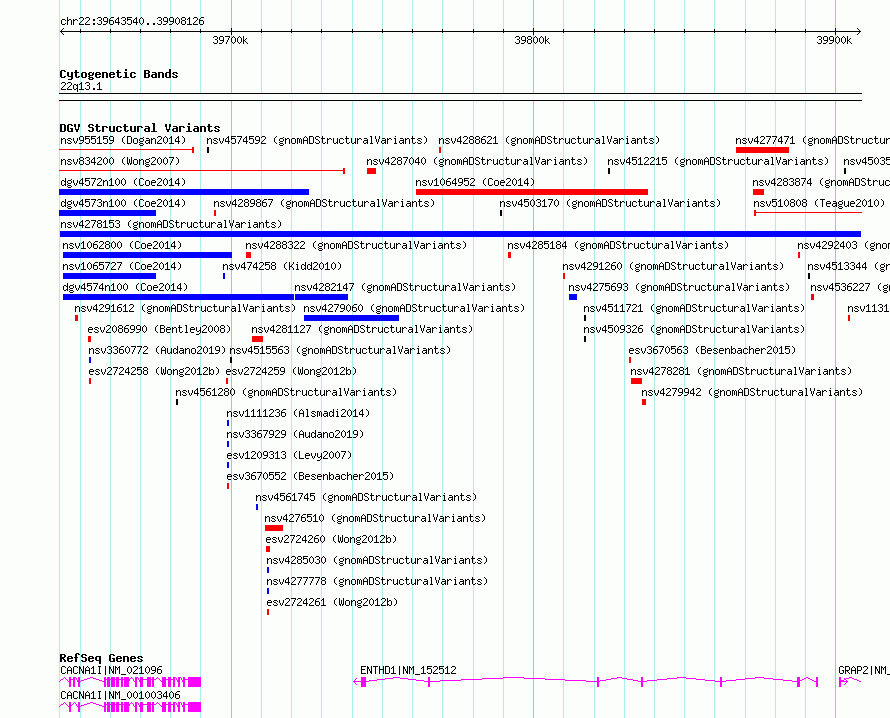Viewport: 890px width, 718px height.
Task: Select the long nsv4278153 blue variant bar
Action: tap(460, 234)
